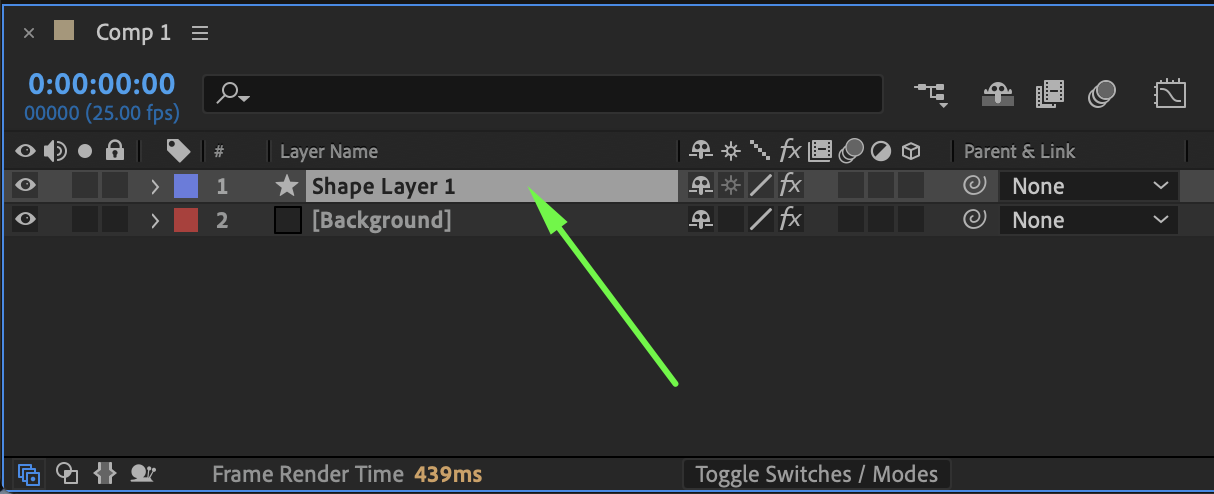Hide Shape Layer 1 with the eye
This screenshot has width=1214, height=494.
coord(26,186)
